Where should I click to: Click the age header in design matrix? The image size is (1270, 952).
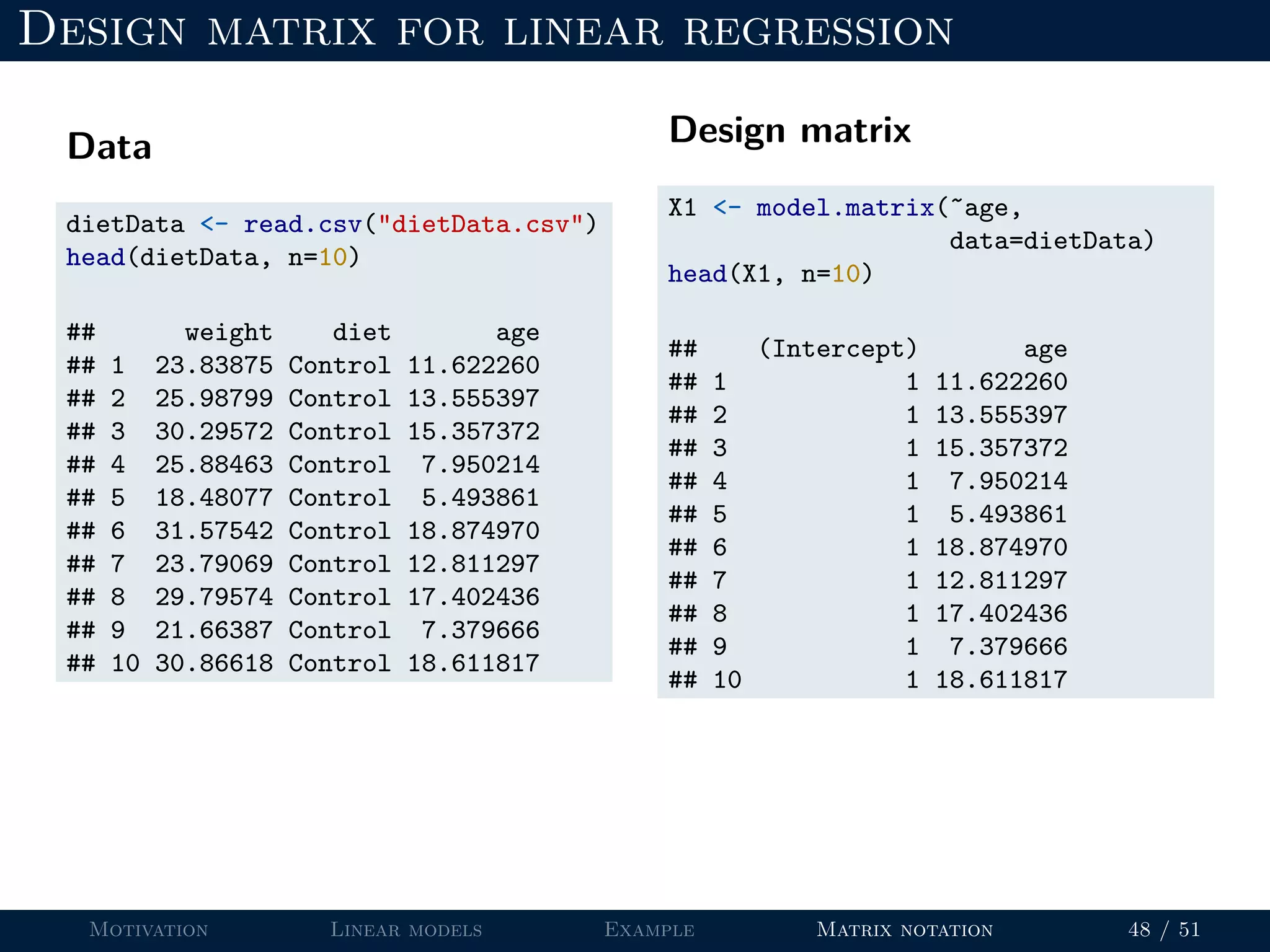1046,350
